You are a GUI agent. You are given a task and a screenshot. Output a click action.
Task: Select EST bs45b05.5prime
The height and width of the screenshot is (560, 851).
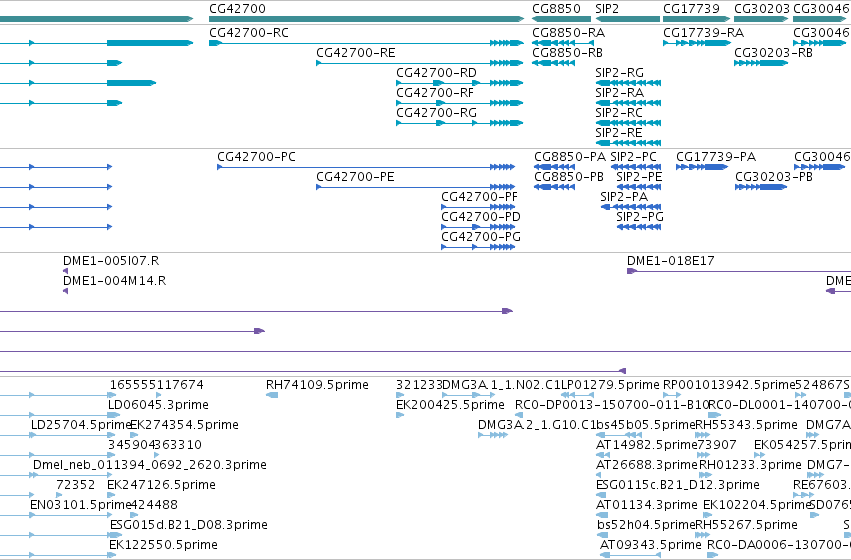click(x=619, y=435)
